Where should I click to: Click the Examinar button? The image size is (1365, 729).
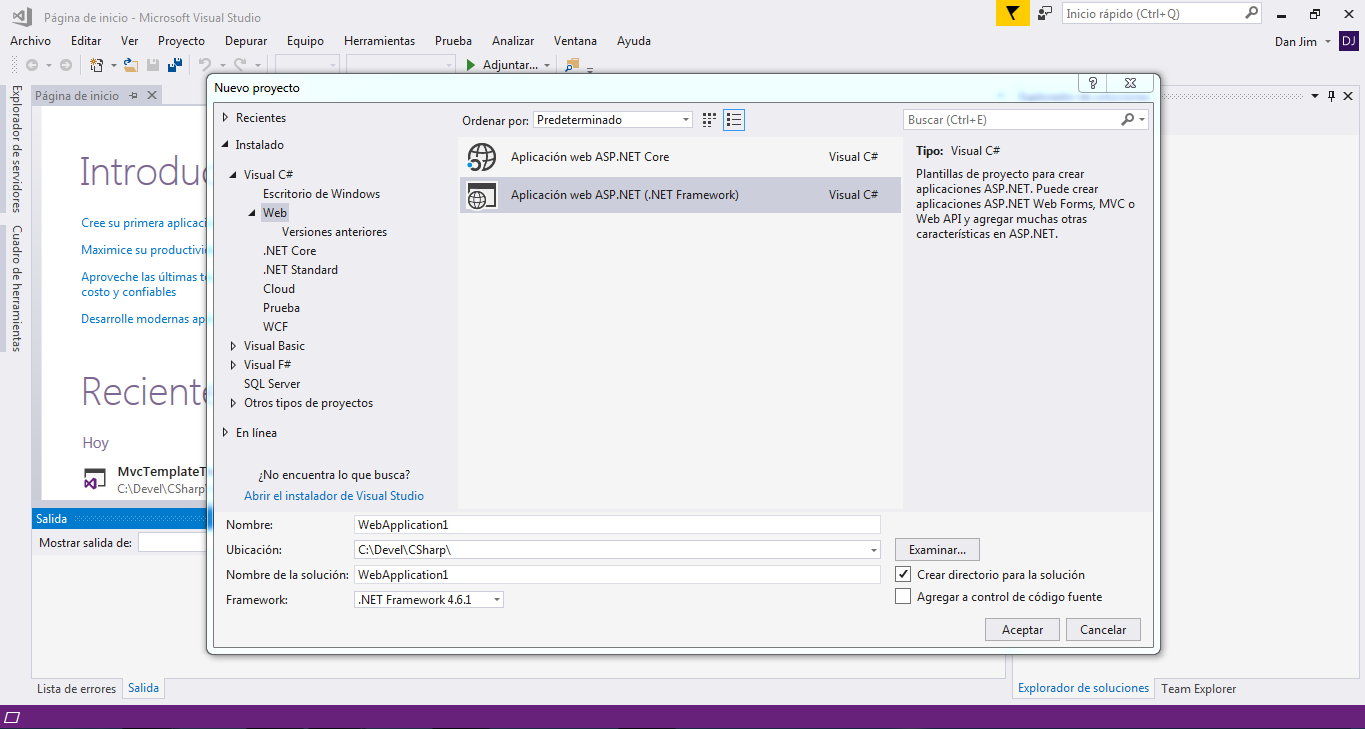click(937, 550)
